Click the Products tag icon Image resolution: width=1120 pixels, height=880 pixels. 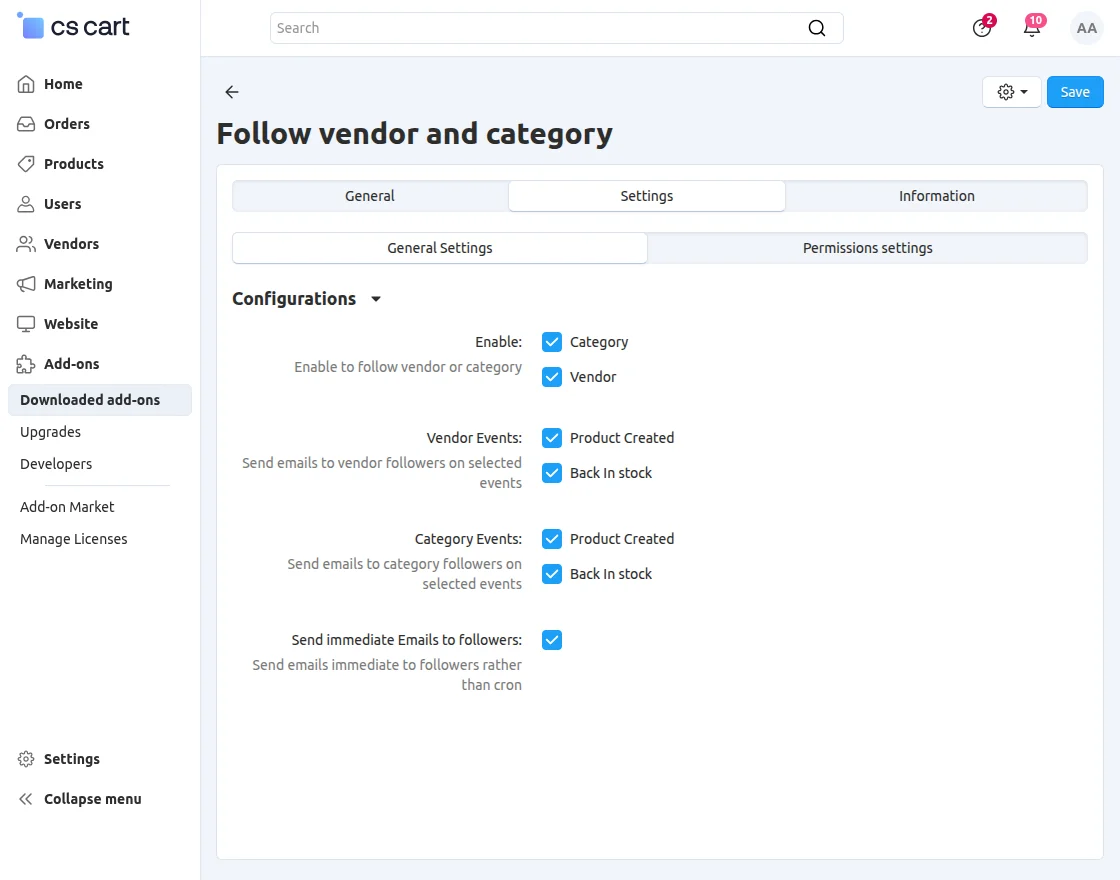click(26, 164)
